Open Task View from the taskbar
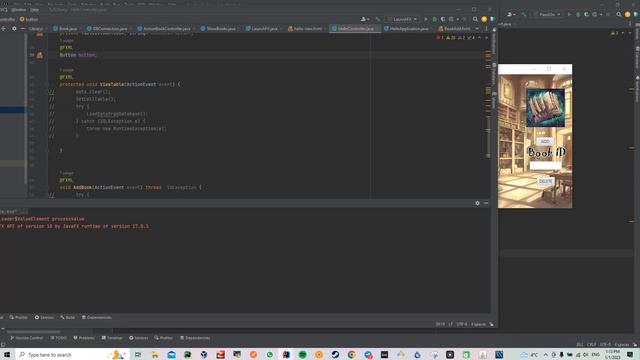The width and height of the screenshot is (640, 360). [x=138, y=354]
